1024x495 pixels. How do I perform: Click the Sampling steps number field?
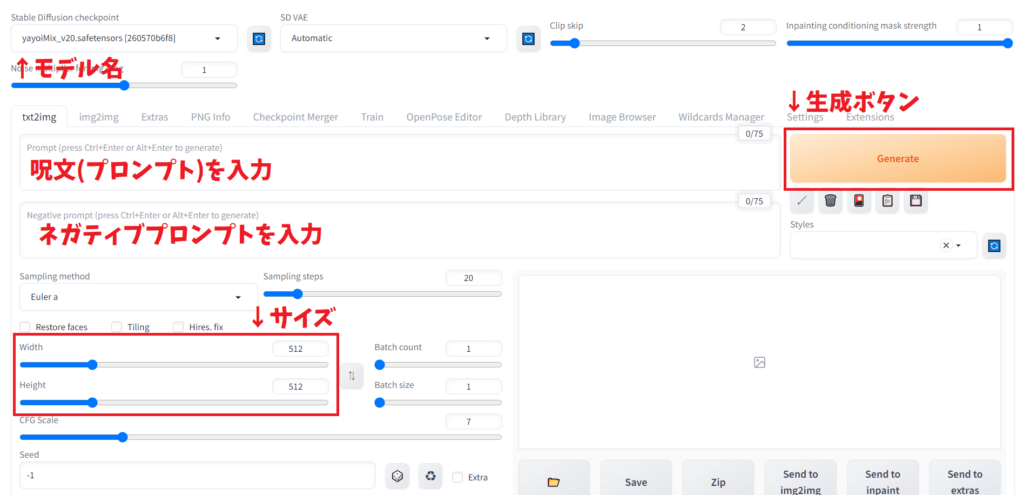click(x=474, y=278)
